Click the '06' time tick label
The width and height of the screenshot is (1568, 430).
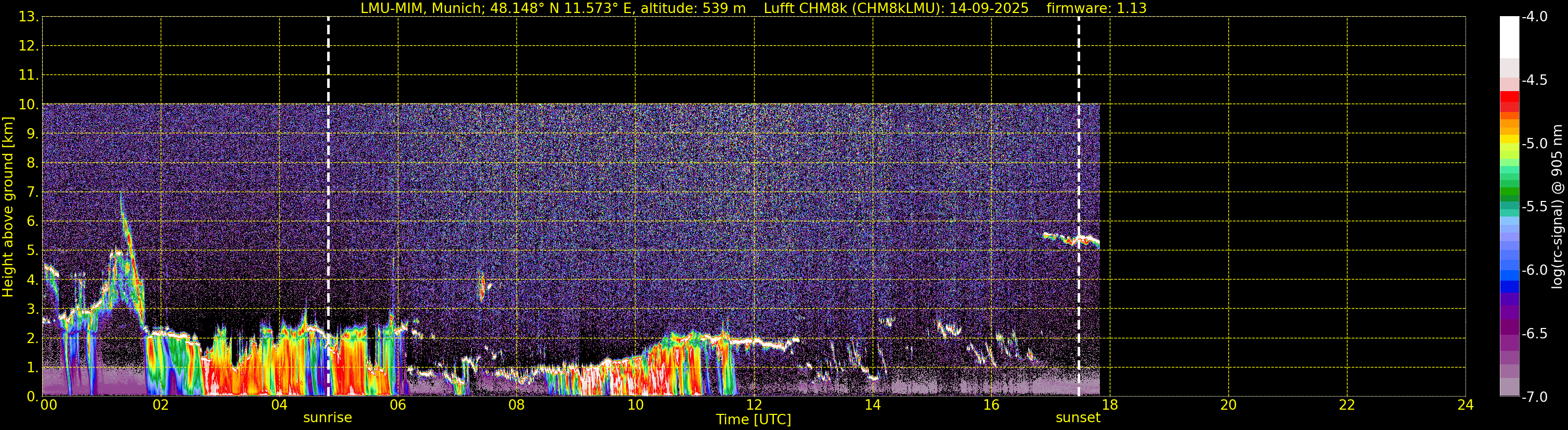(x=398, y=405)
